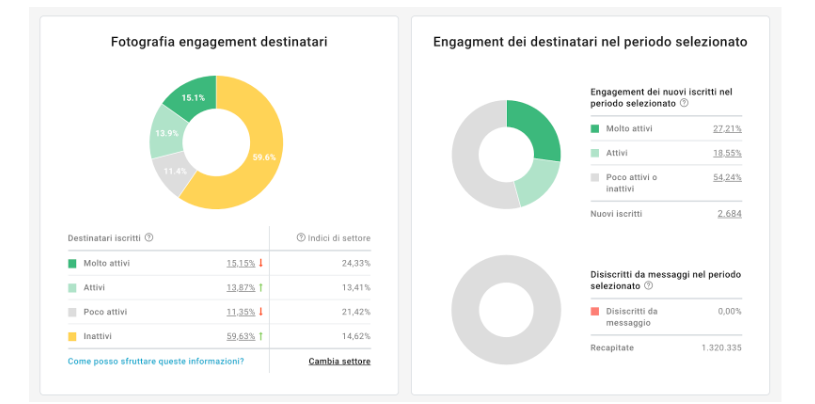Click help icon beside Destinatari iscritti
The image size is (815, 404).
(x=149, y=238)
